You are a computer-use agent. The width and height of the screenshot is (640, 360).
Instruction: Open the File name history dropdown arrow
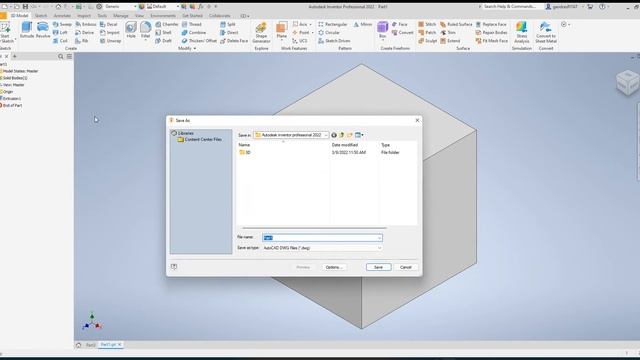tap(379, 238)
